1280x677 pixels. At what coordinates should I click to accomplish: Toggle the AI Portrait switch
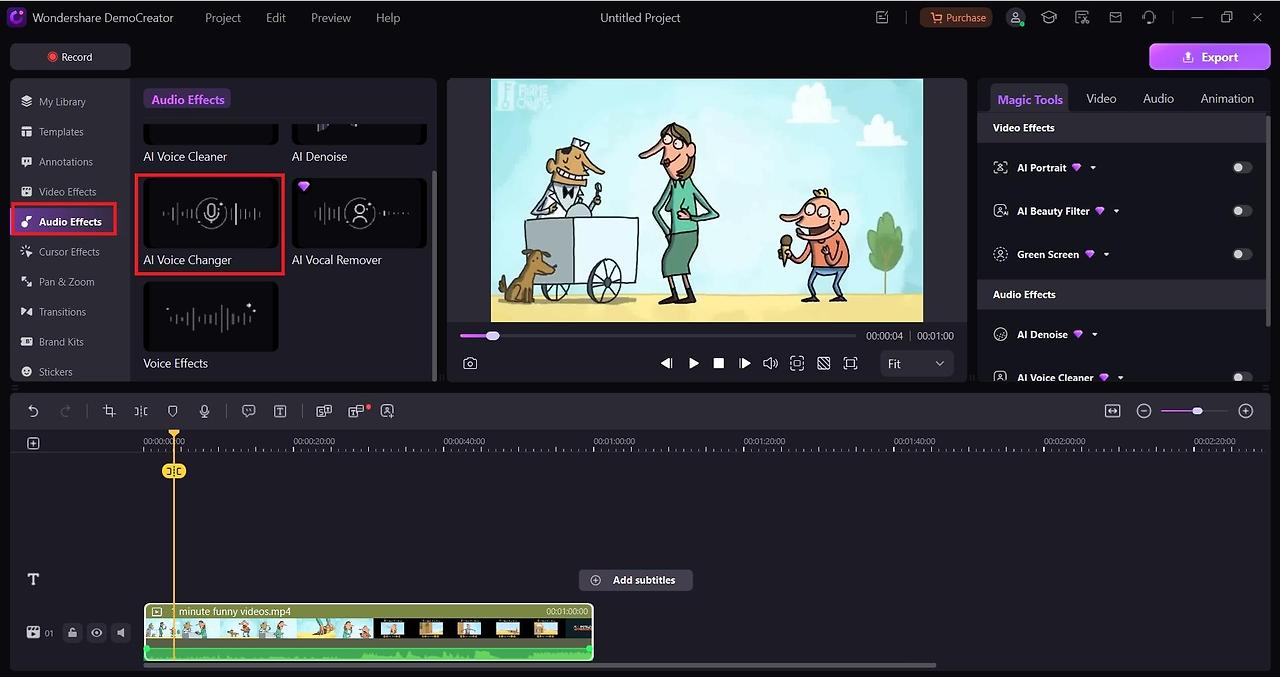(1241, 168)
